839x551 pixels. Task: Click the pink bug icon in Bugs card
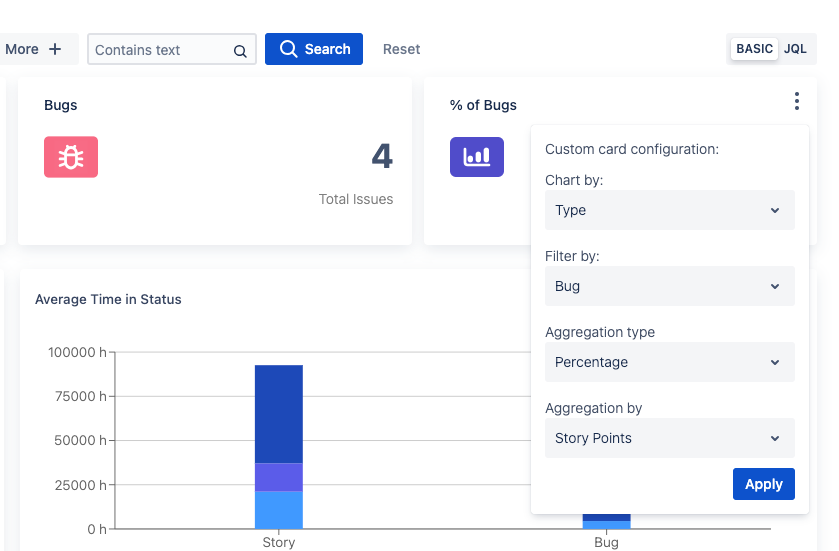(71, 157)
